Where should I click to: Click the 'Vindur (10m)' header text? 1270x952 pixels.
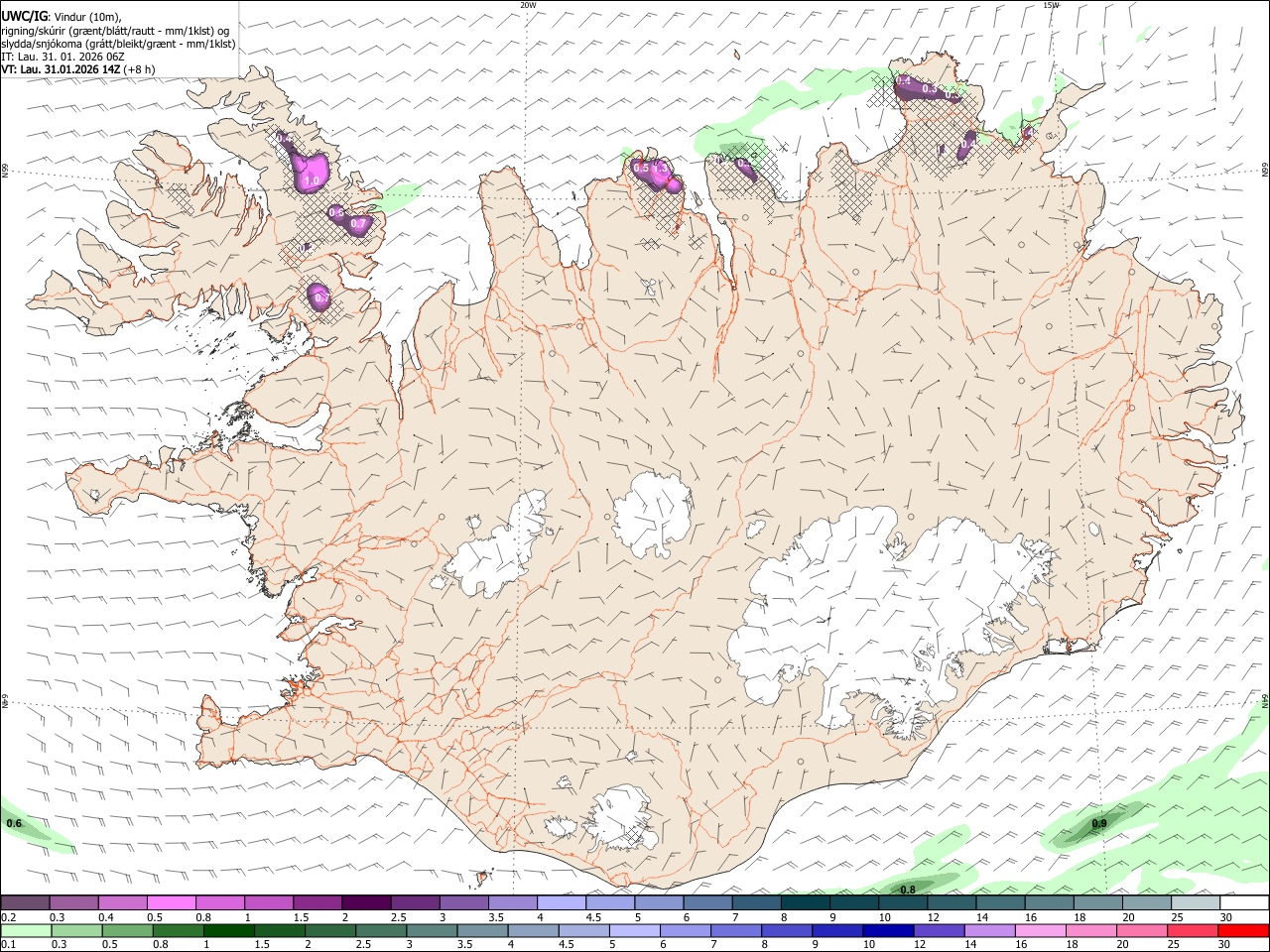point(87,17)
